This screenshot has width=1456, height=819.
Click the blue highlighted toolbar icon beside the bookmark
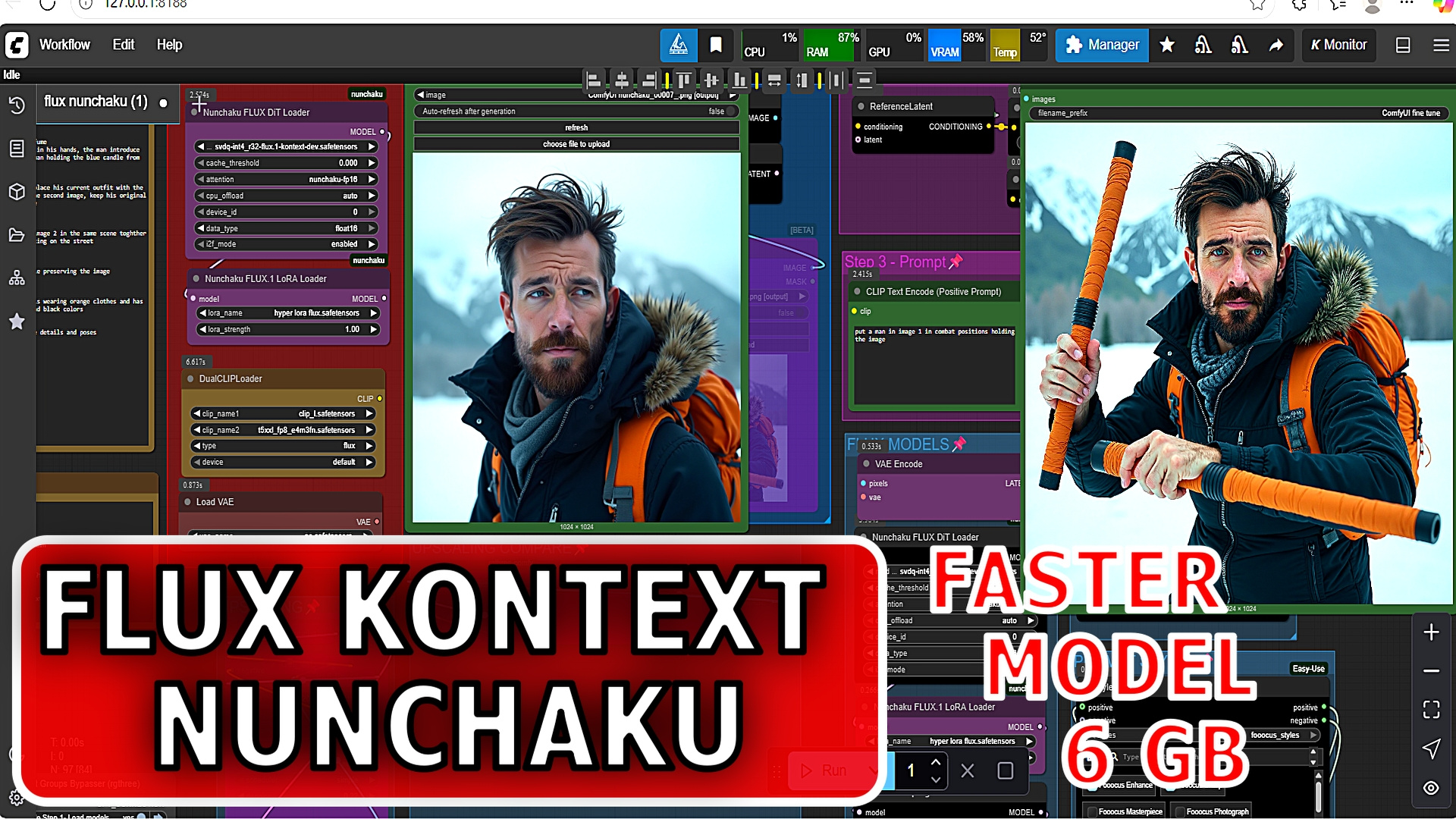coord(679,45)
